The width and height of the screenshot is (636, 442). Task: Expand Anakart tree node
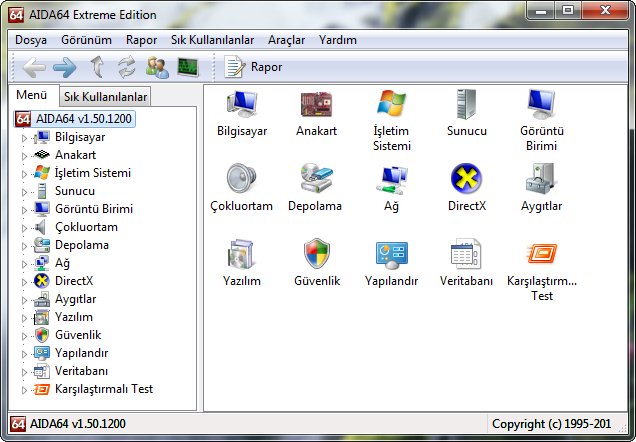[24, 156]
